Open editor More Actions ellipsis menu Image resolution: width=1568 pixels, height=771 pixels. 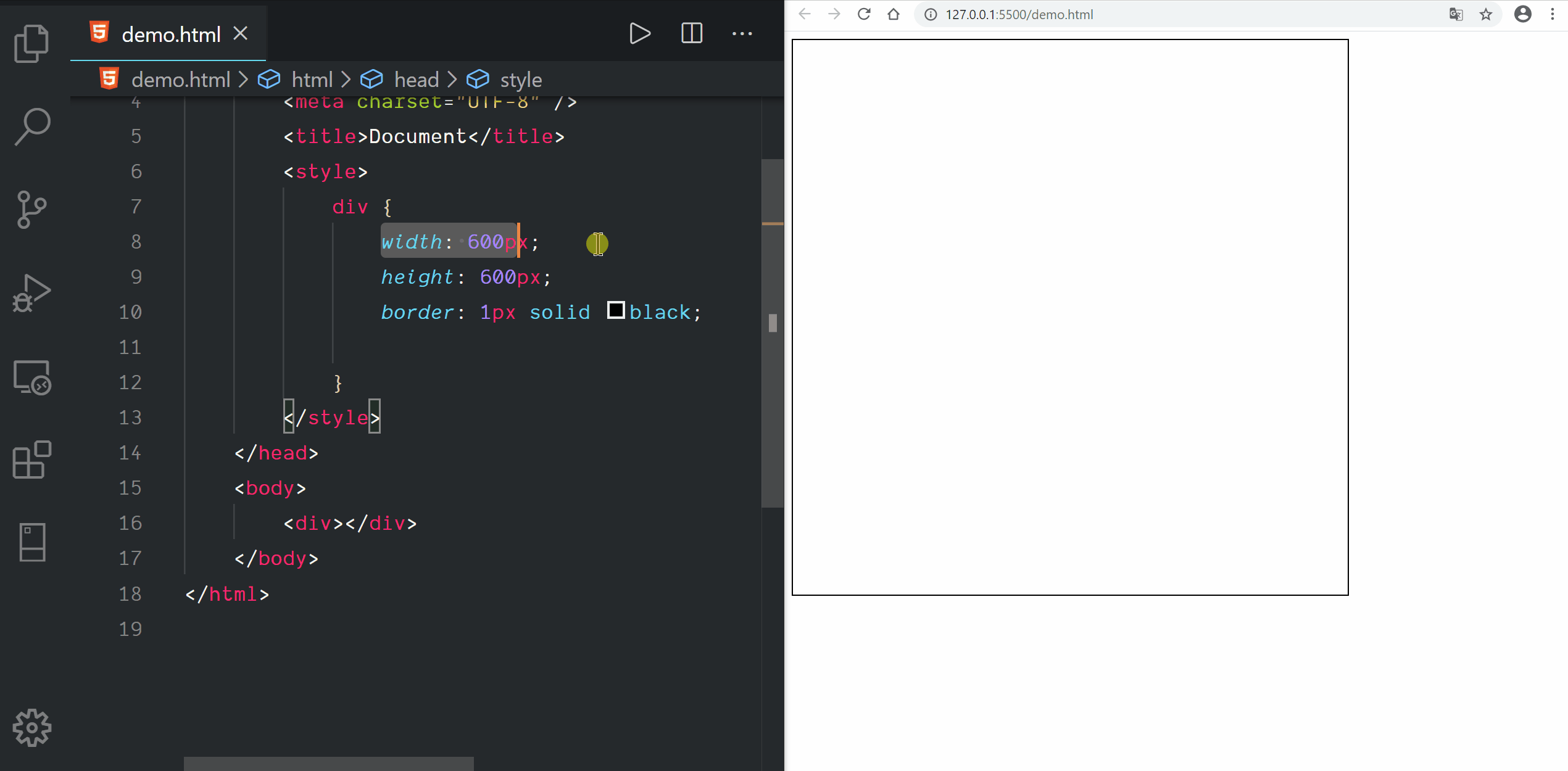tap(742, 33)
